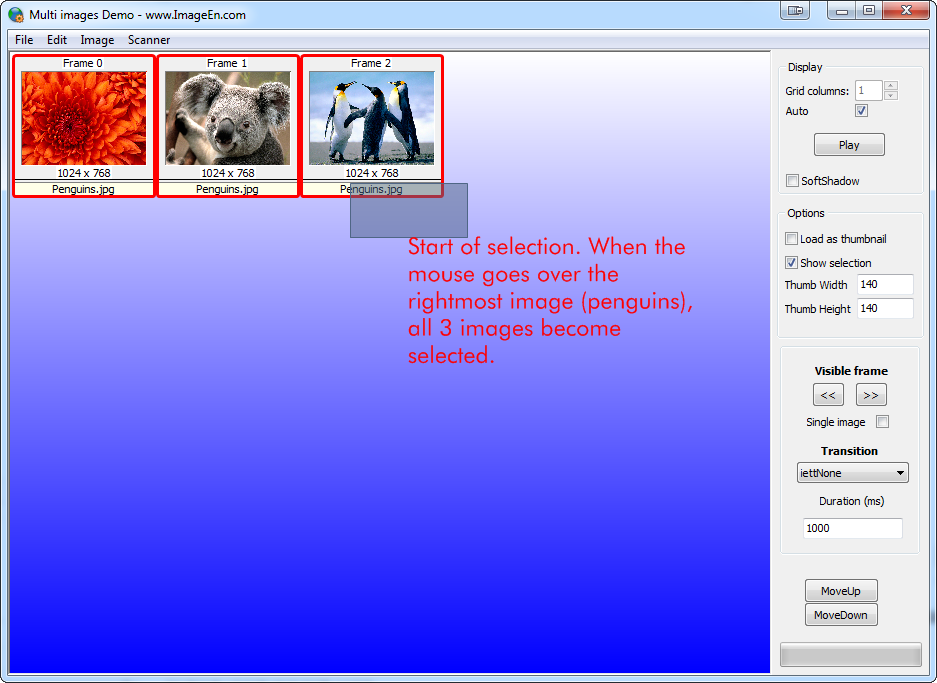Click the progress bar at the bottom right
Viewport: 937px width, 683px height.
(x=851, y=654)
